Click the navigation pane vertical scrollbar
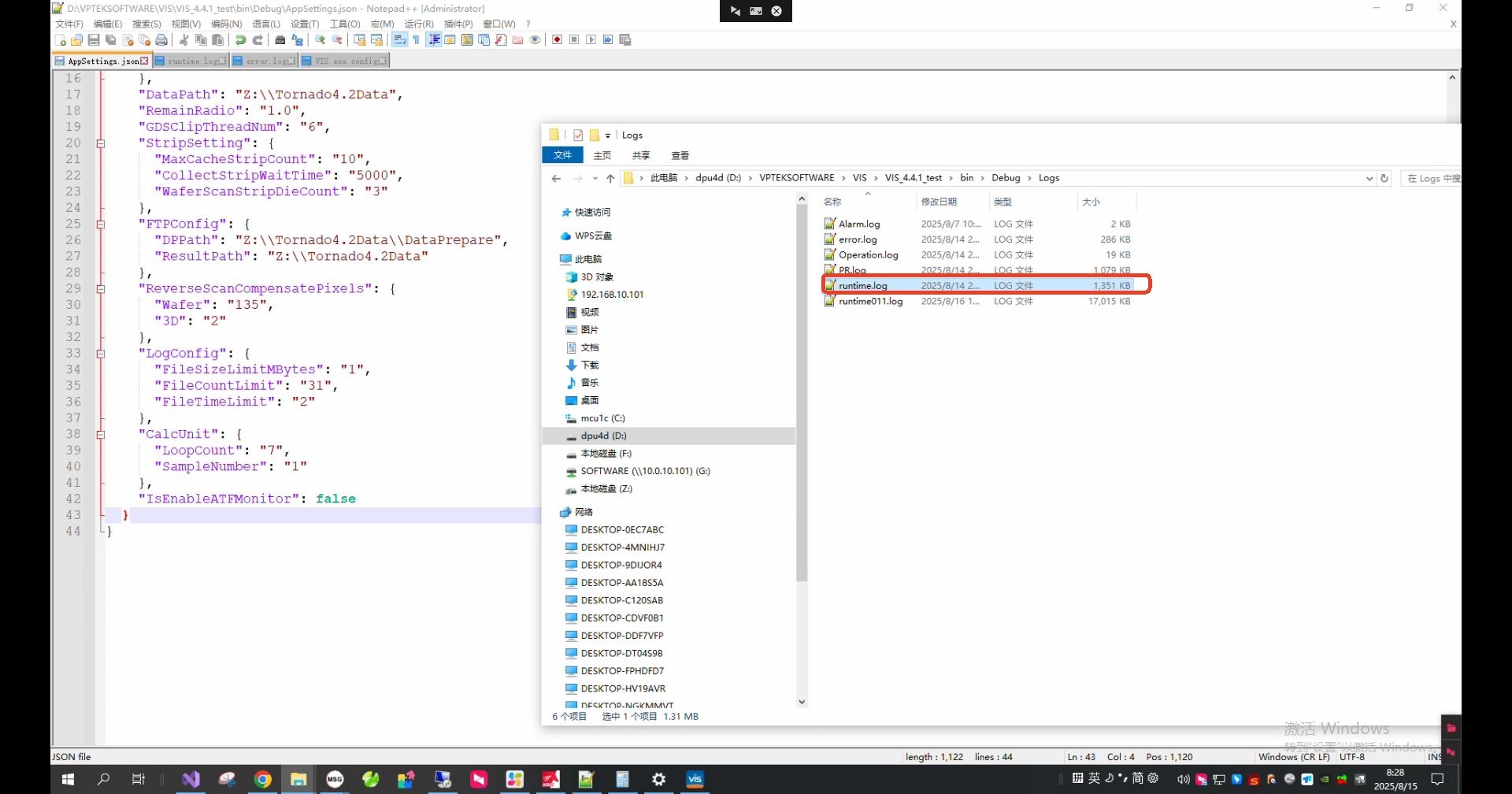Screen dimensions: 1512x794 tap(802, 394)
